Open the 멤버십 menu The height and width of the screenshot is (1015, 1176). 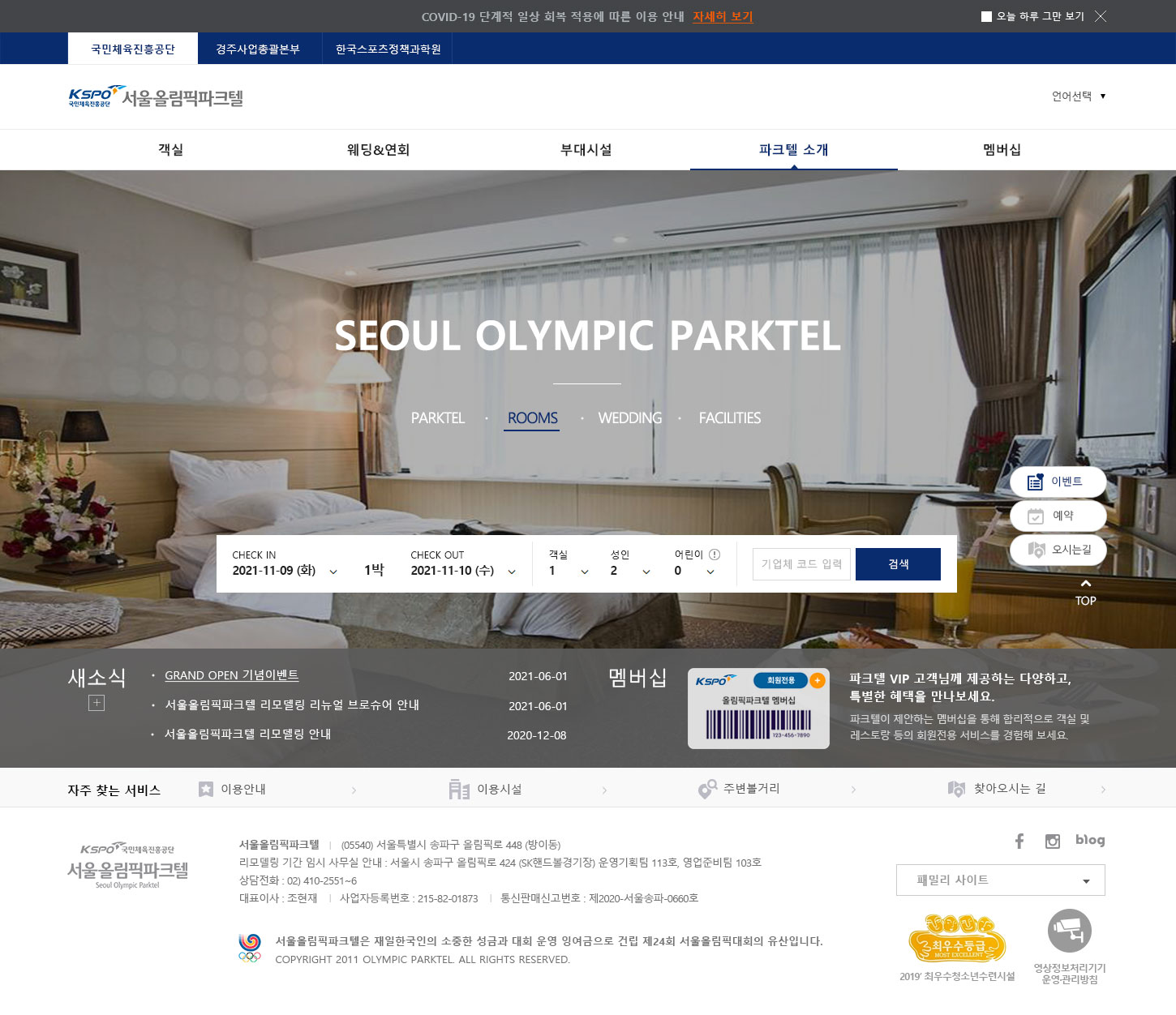(x=1002, y=150)
